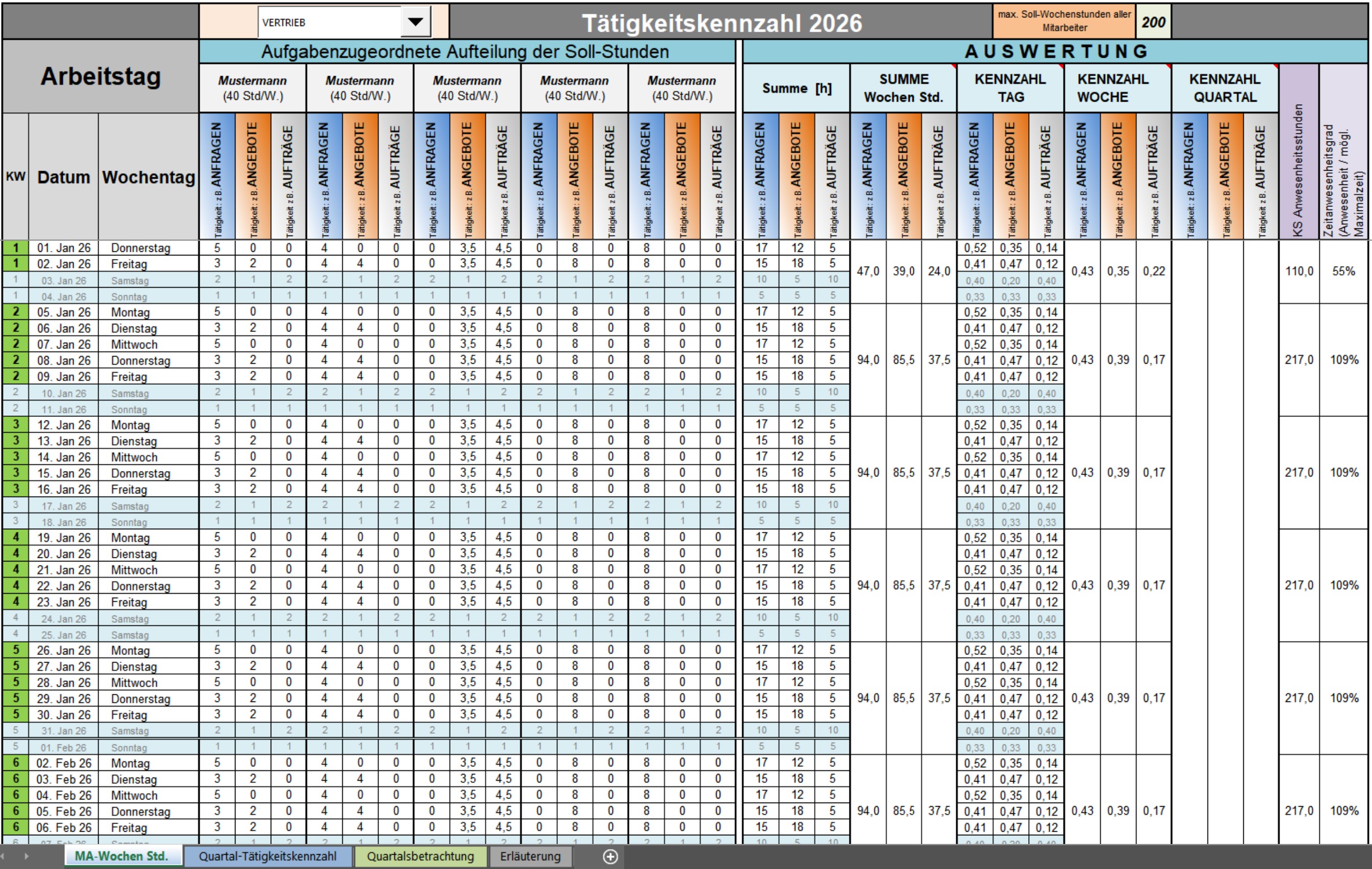The width and height of the screenshot is (1372, 869).
Task: Click the Tätigkeitskennzahl 2026 title cell
Action: (721, 23)
